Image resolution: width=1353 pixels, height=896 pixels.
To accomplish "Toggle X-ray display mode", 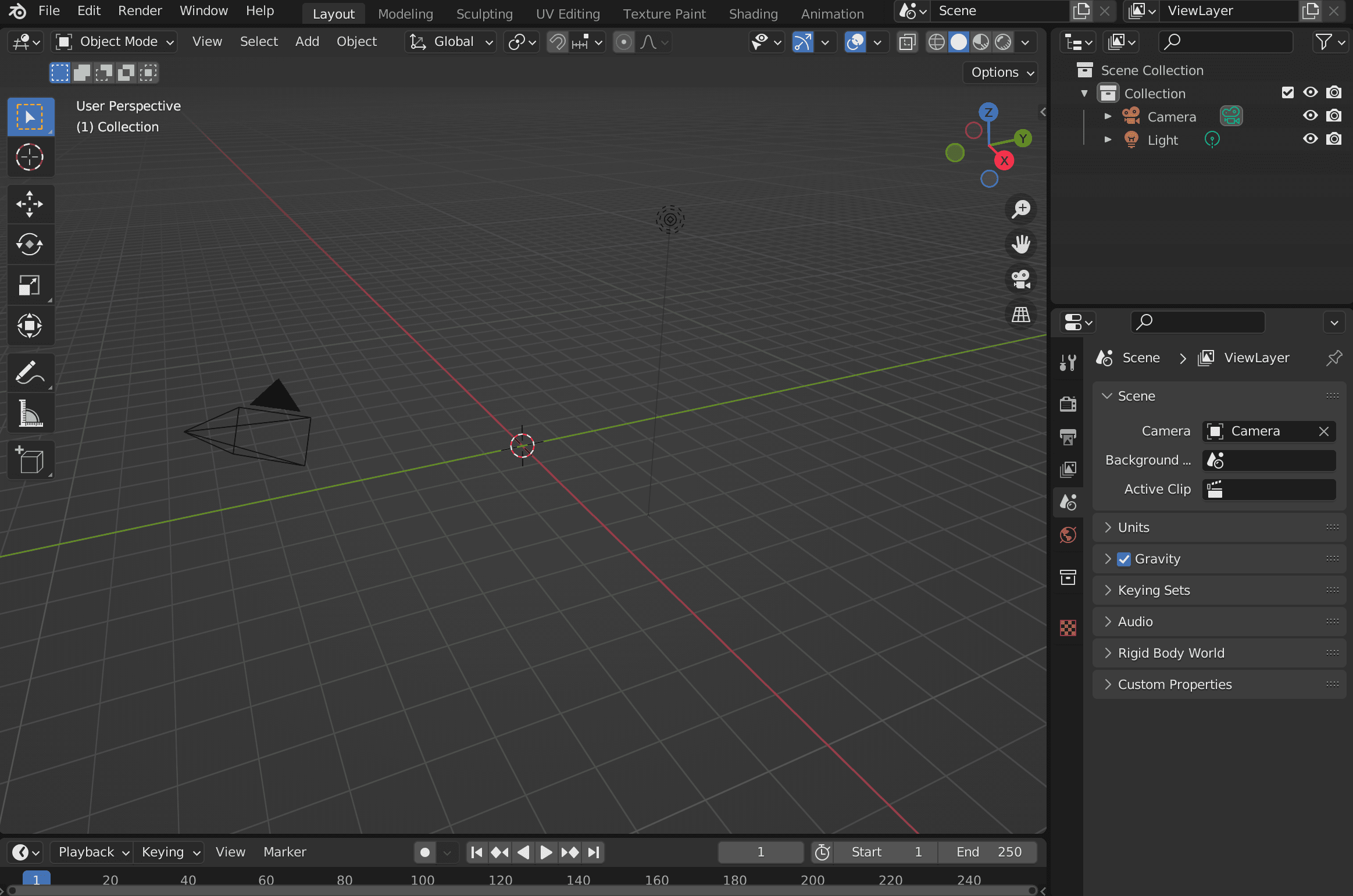I will tap(907, 42).
